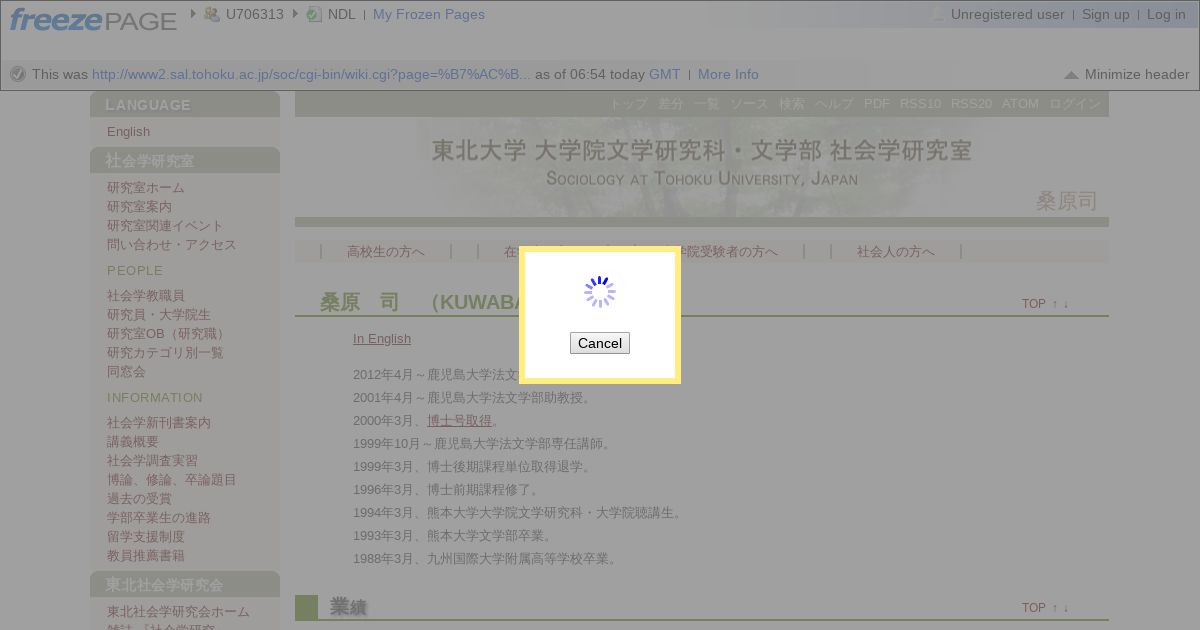This screenshot has height=630, width=1200.
Task: Open 留学支援制度 link
Action: click(146, 536)
